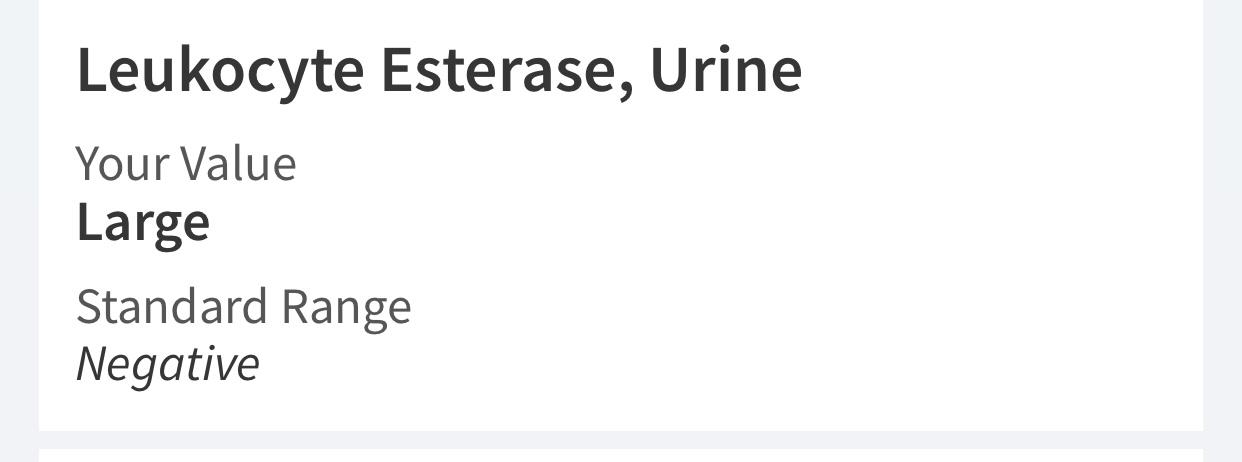The image size is (1242, 462).
Task: Click the gray gap between result cards
Action: [x=620, y=440]
